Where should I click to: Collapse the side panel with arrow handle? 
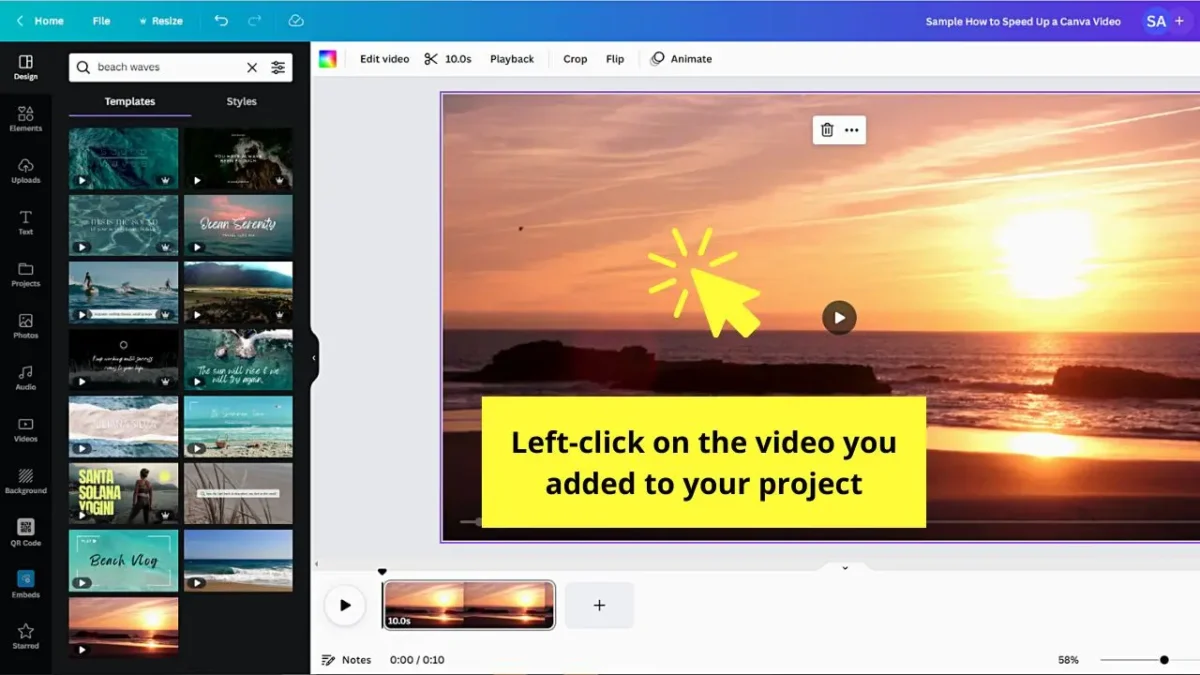[314, 357]
